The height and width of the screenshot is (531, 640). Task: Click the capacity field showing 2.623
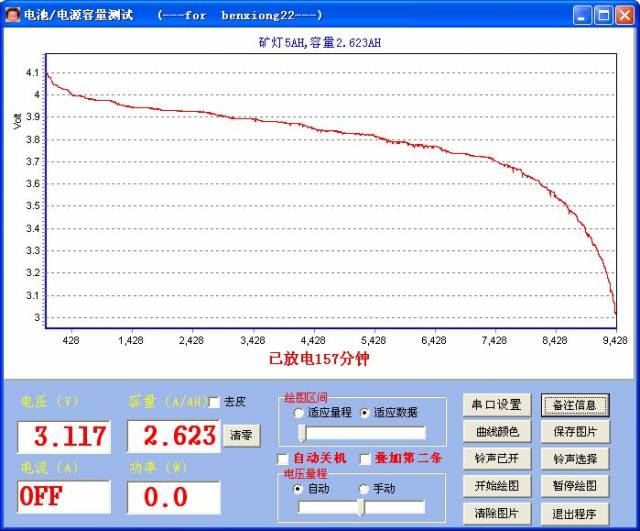coord(173,436)
